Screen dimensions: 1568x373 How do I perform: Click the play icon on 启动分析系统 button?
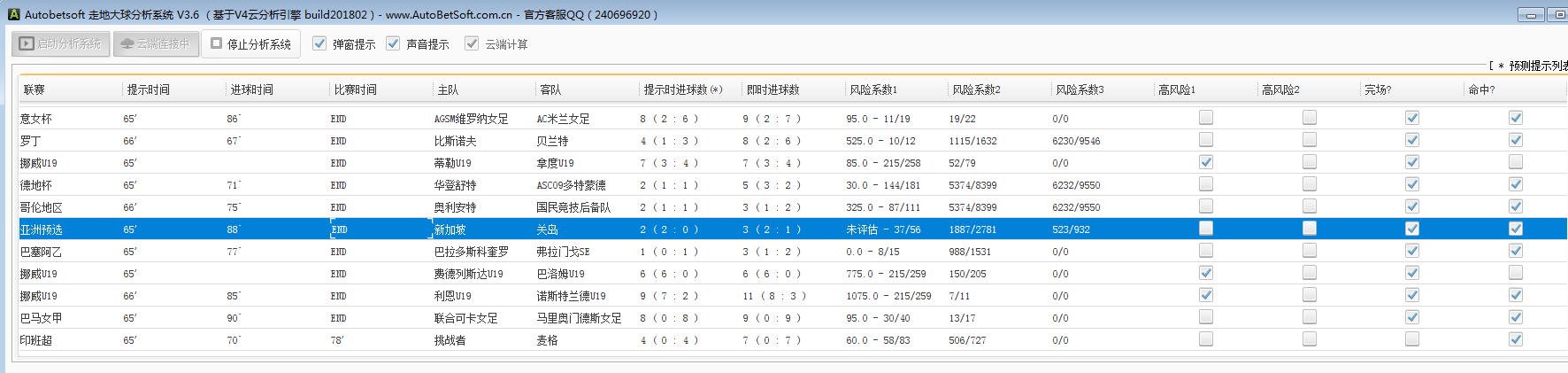point(27,43)
